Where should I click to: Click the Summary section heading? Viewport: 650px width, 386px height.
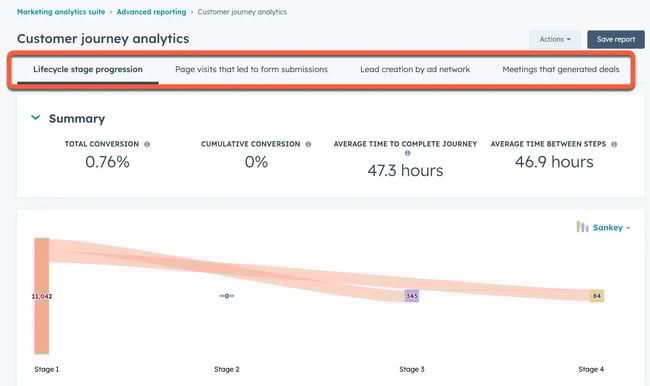tap(77, 119)
